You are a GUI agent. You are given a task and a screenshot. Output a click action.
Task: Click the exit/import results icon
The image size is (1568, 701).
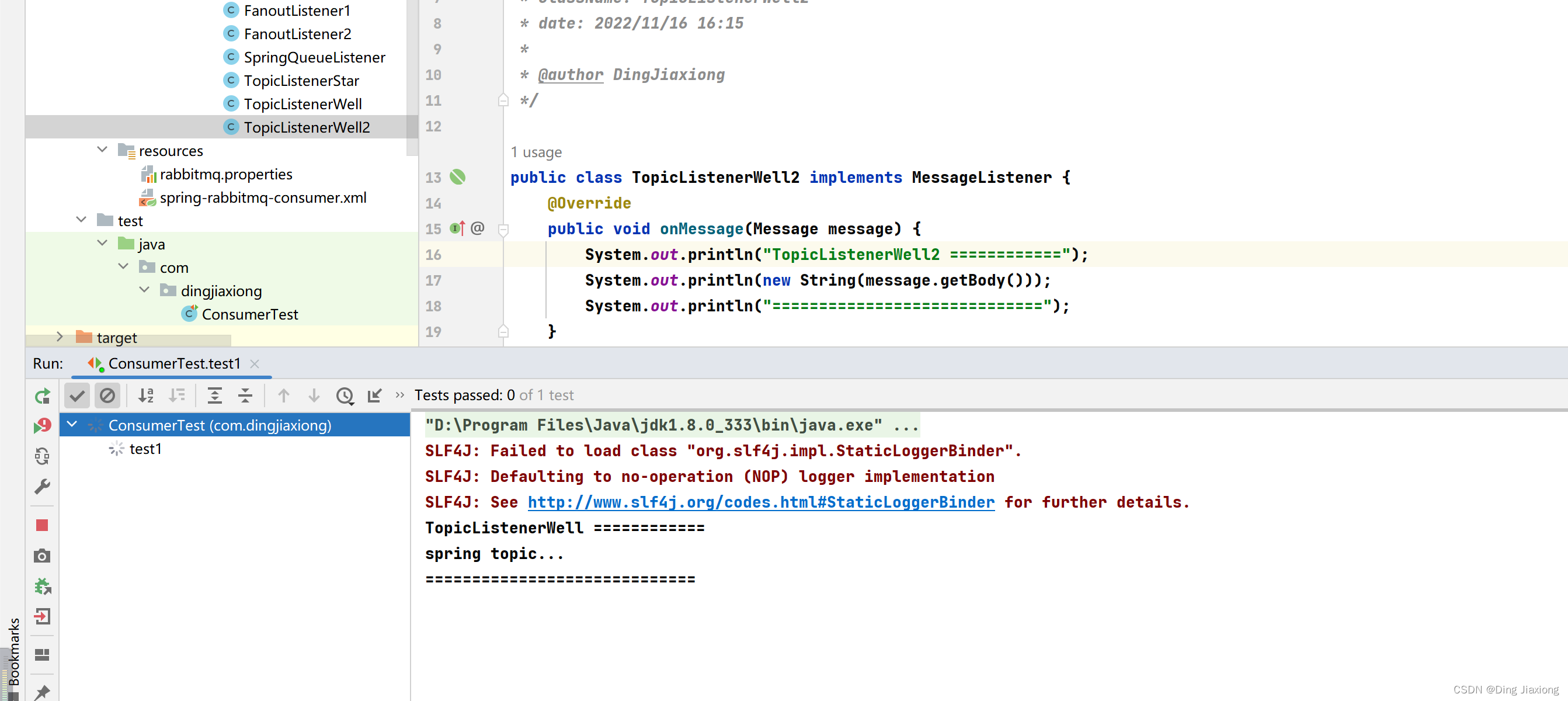tap(42, 616)
